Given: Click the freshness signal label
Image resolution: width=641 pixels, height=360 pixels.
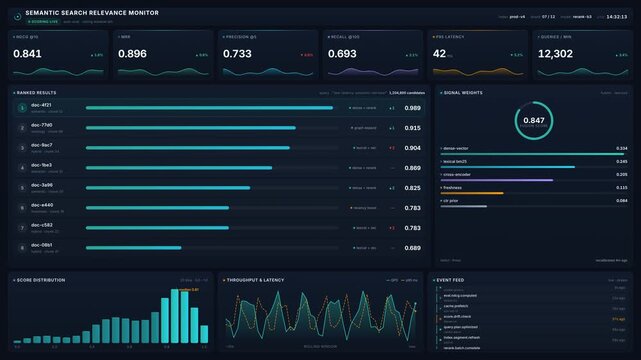Looking at the screenshot, I should (x=453, y=188).
